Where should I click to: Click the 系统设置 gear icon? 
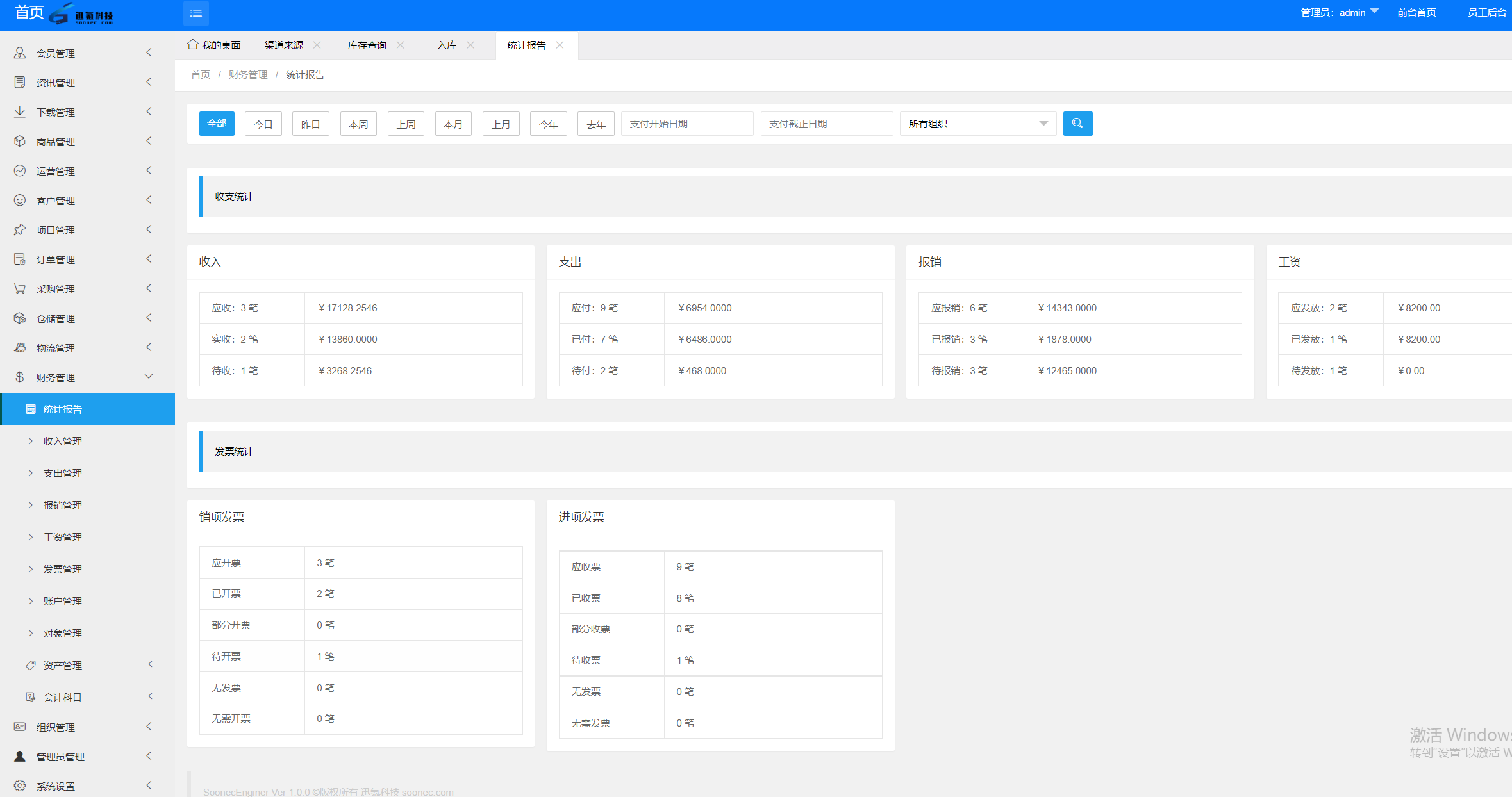(20, 785)
